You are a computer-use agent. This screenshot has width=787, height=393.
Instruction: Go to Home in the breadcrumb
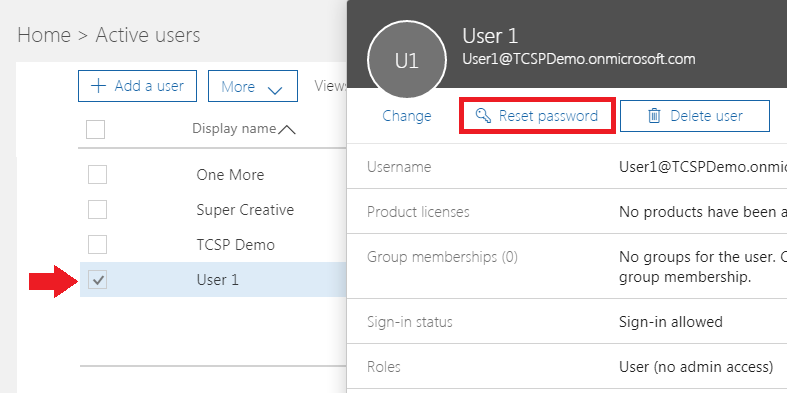coord(44,35)
